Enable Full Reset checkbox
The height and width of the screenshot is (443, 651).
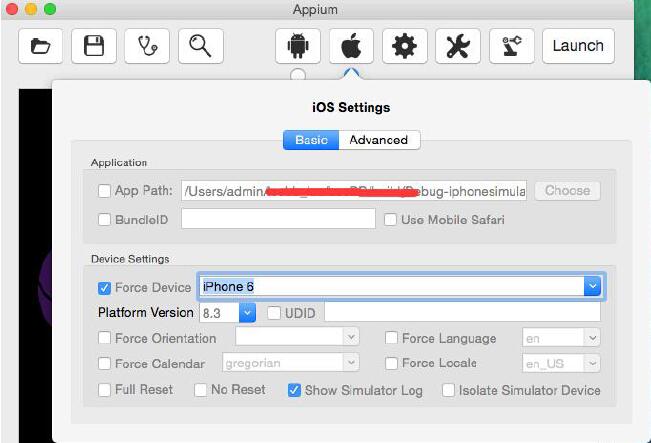tap(104, 390)
